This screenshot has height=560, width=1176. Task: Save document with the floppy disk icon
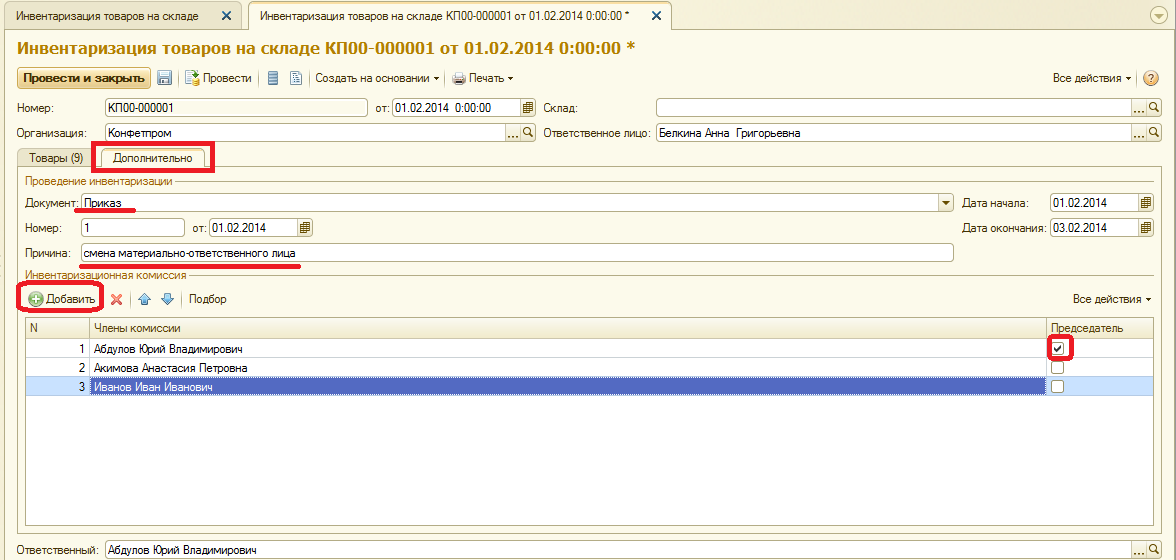[x=164, y=78]
